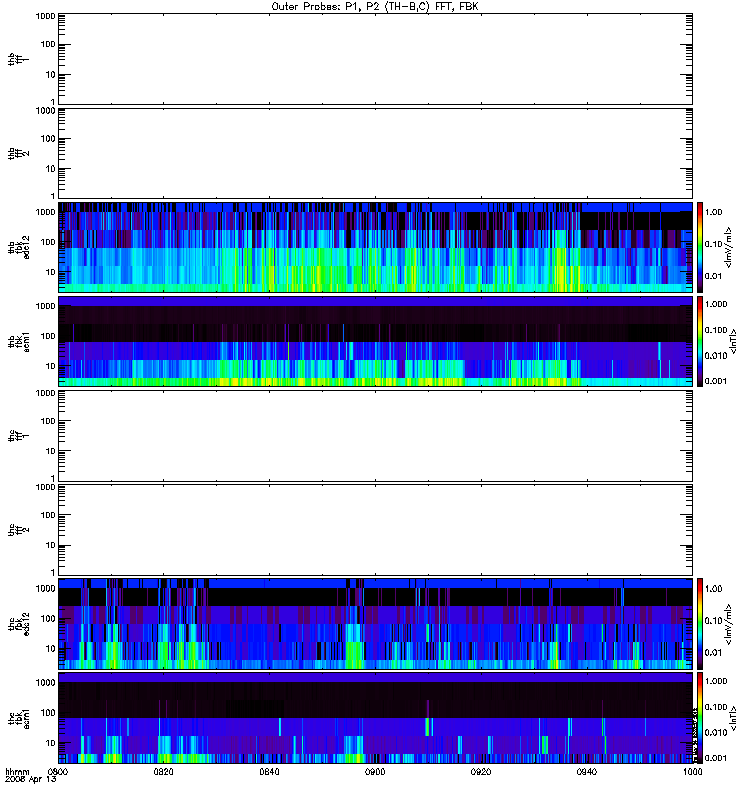Click the 100 y-tick of thb fff 2 panel

[47, 139]
